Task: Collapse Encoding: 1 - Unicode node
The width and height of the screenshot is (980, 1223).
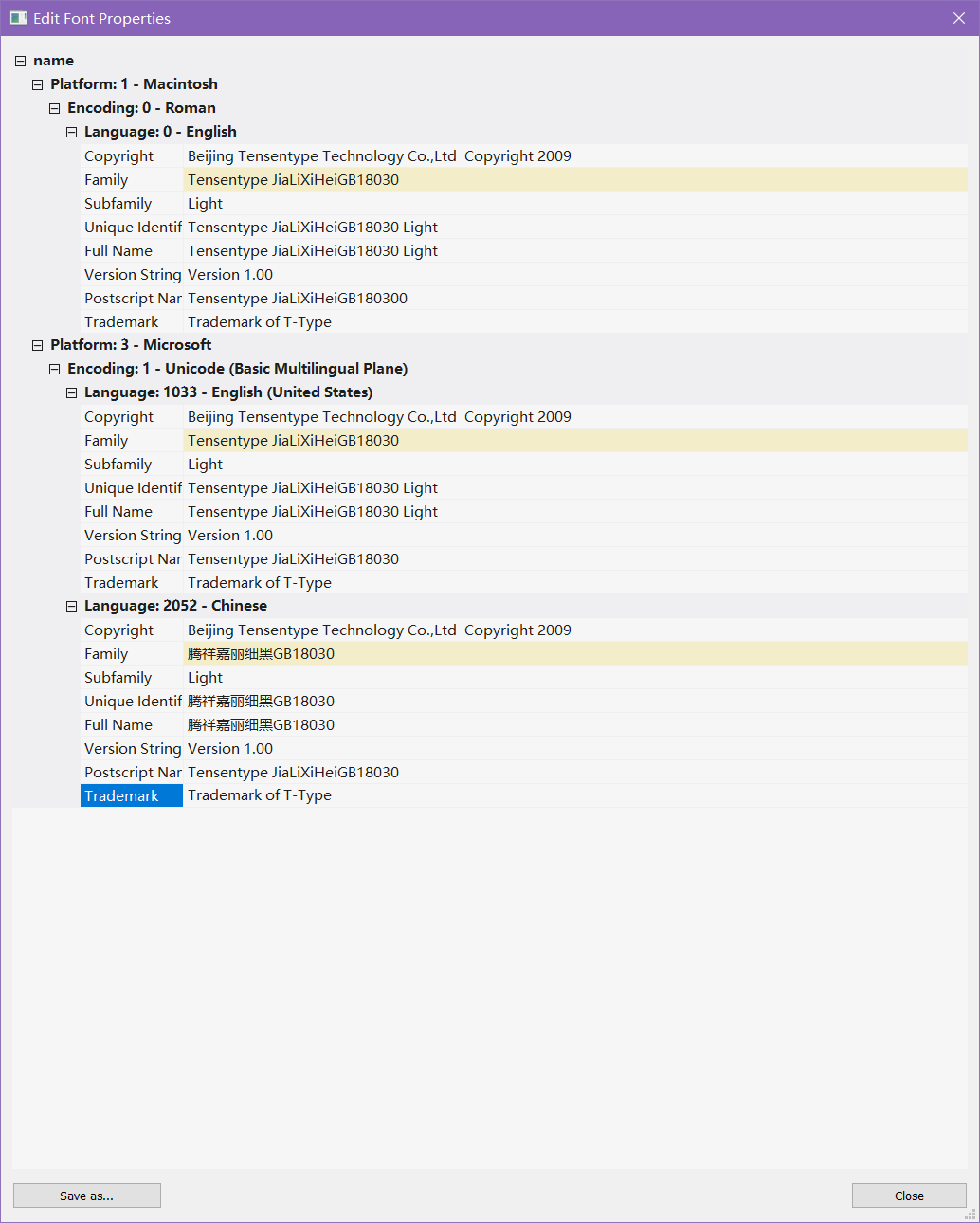Action: point(54,369)
